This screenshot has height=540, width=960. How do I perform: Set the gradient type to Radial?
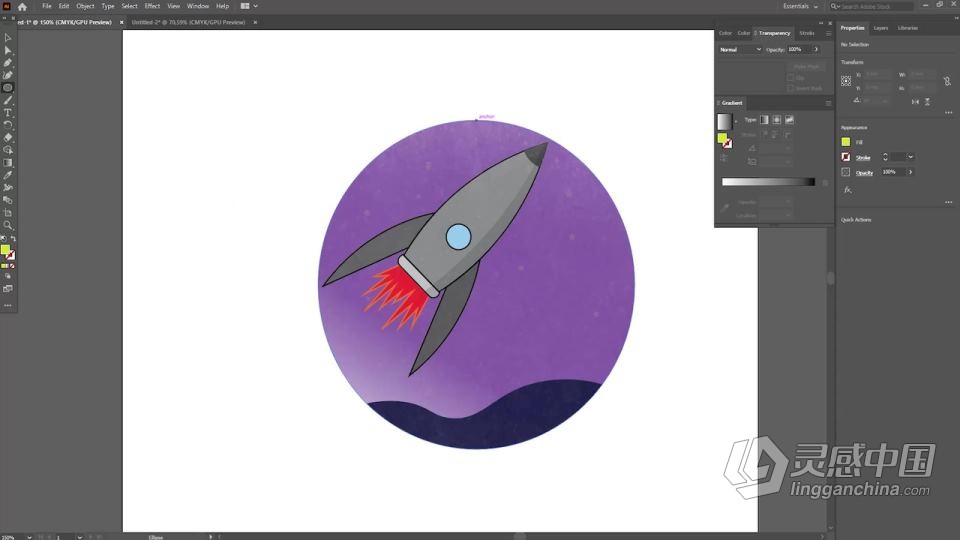pyautogui.click(x=776, y=119)
